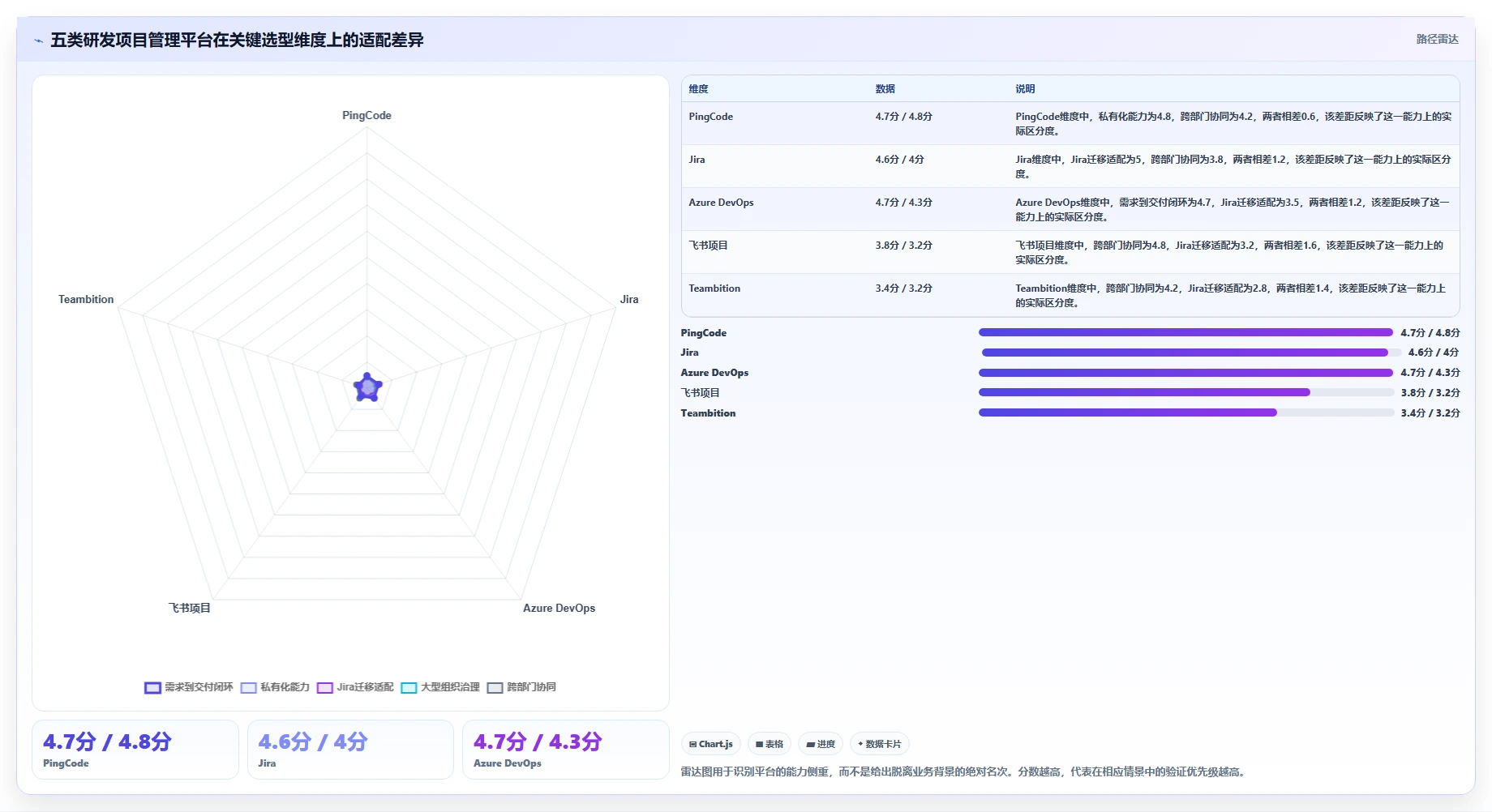The height and width of the screenshot is (812, 1492).
Task: Click the title icon beside 五类研发项目管理平台
Action: (38, 41)
